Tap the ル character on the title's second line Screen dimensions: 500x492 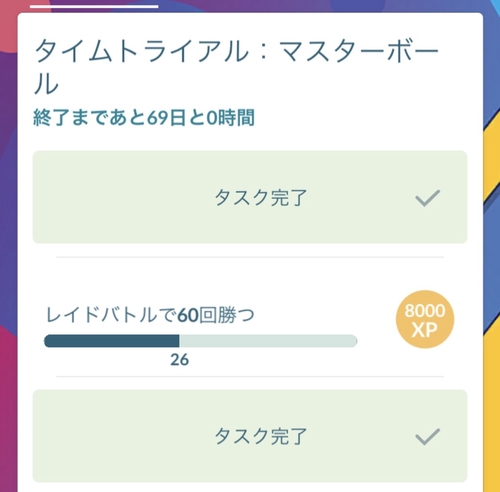pos(46,83)
